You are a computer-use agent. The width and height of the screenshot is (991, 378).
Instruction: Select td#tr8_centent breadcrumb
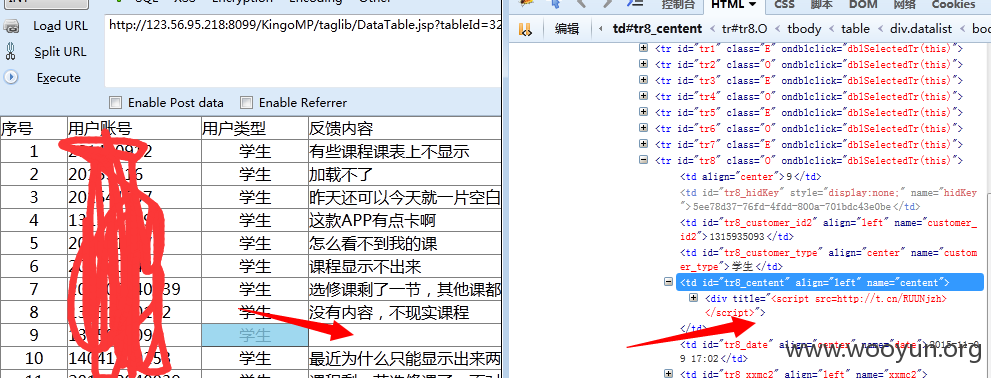[x=657, y=28]
